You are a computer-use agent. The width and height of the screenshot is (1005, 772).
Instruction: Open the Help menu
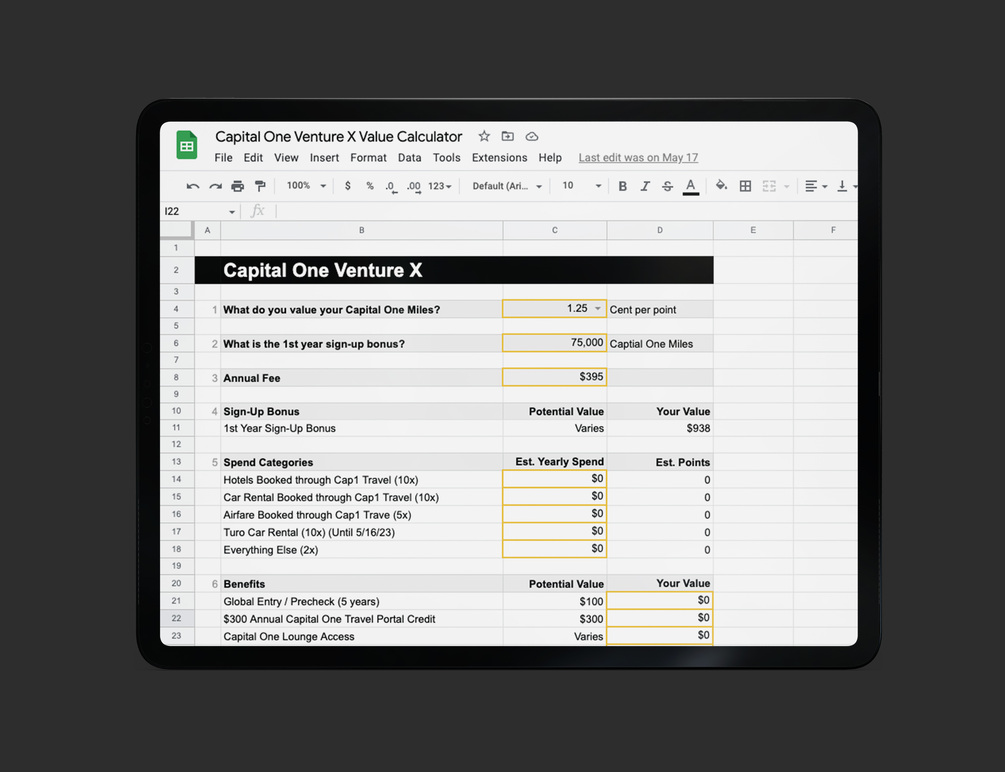(x=550, y=158)
